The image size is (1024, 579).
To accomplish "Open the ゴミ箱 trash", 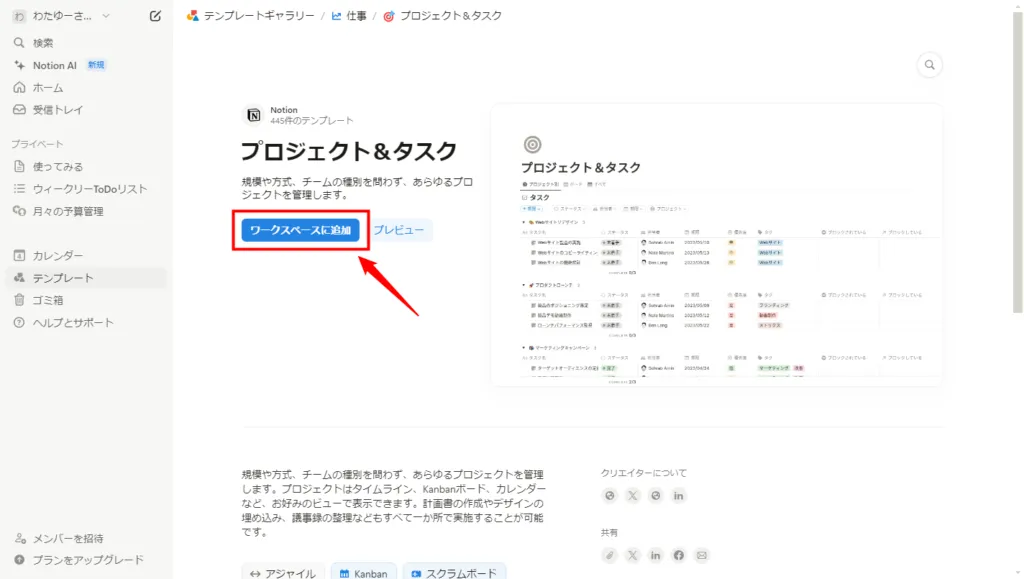I will pyautogui.click(x=86, y=300).
